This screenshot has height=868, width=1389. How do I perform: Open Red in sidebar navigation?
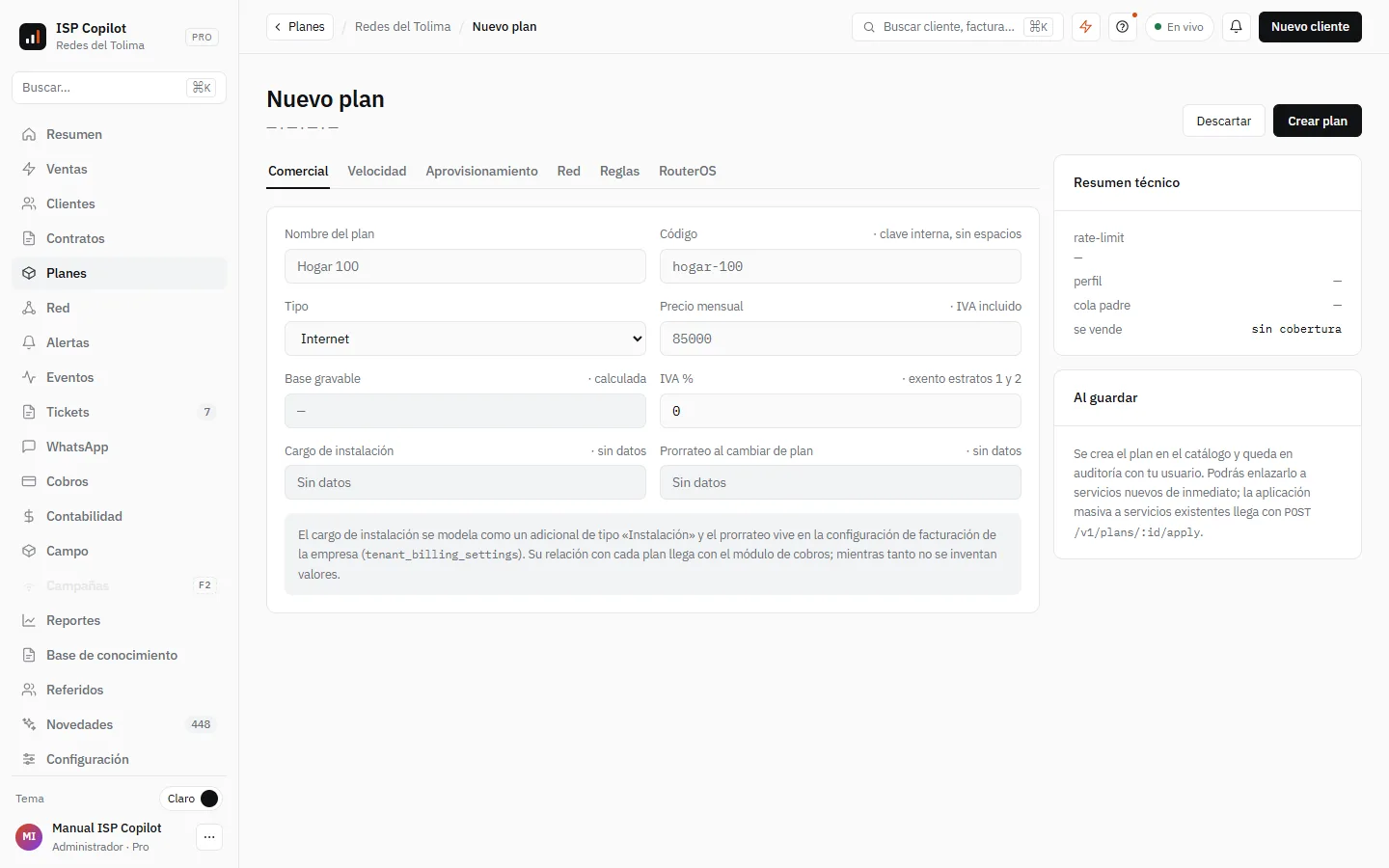pyautogui.click(x=119, y=308)
